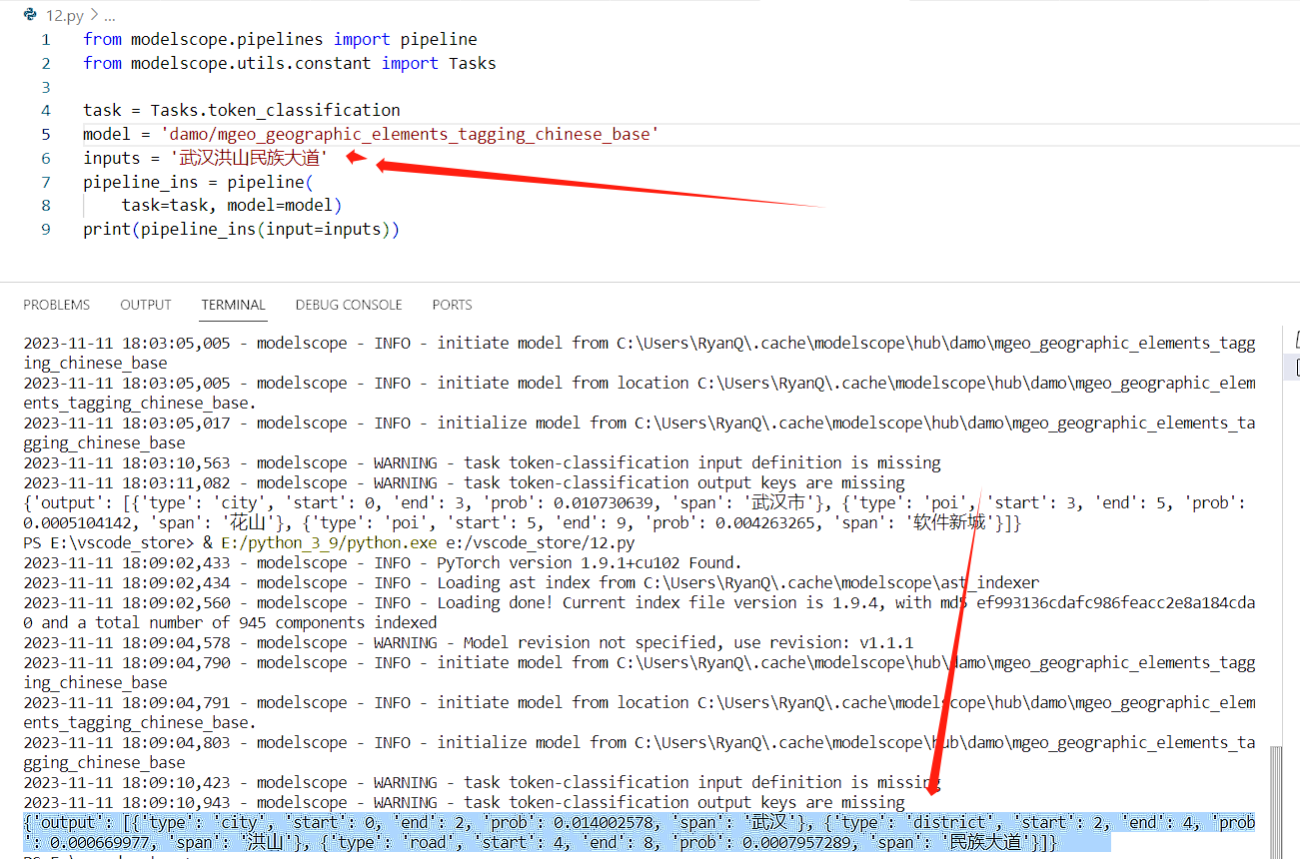Click the 'task=task, model=model)' code line
Viewport: 1300px width, 859px height.
tap(232, 206)
